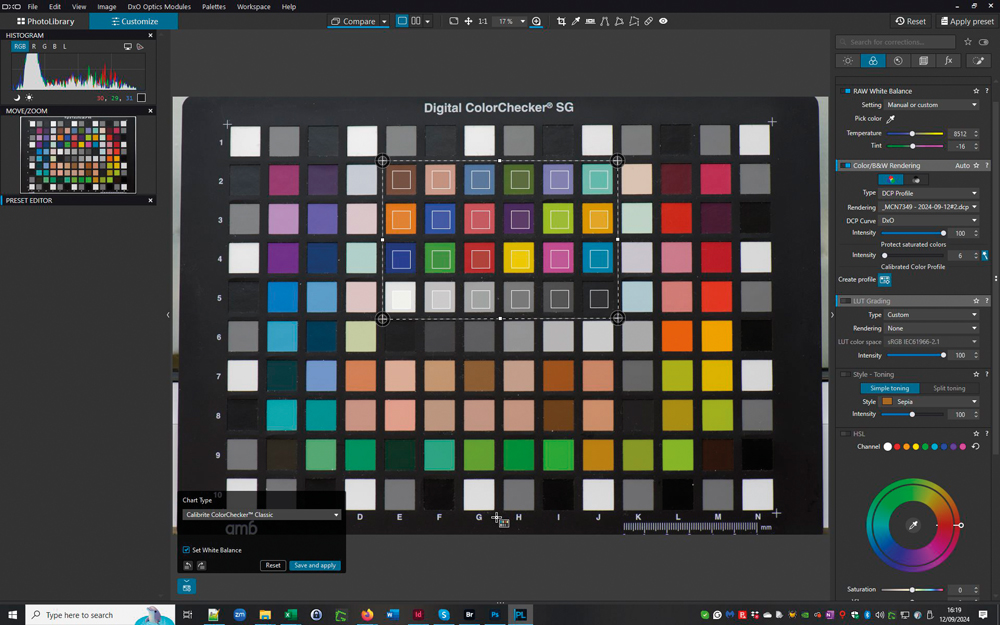The image size is (1000, 625).
Task: Adjust the Temperature slider handle
Action: pyautogui.click(x=912, y=133)
